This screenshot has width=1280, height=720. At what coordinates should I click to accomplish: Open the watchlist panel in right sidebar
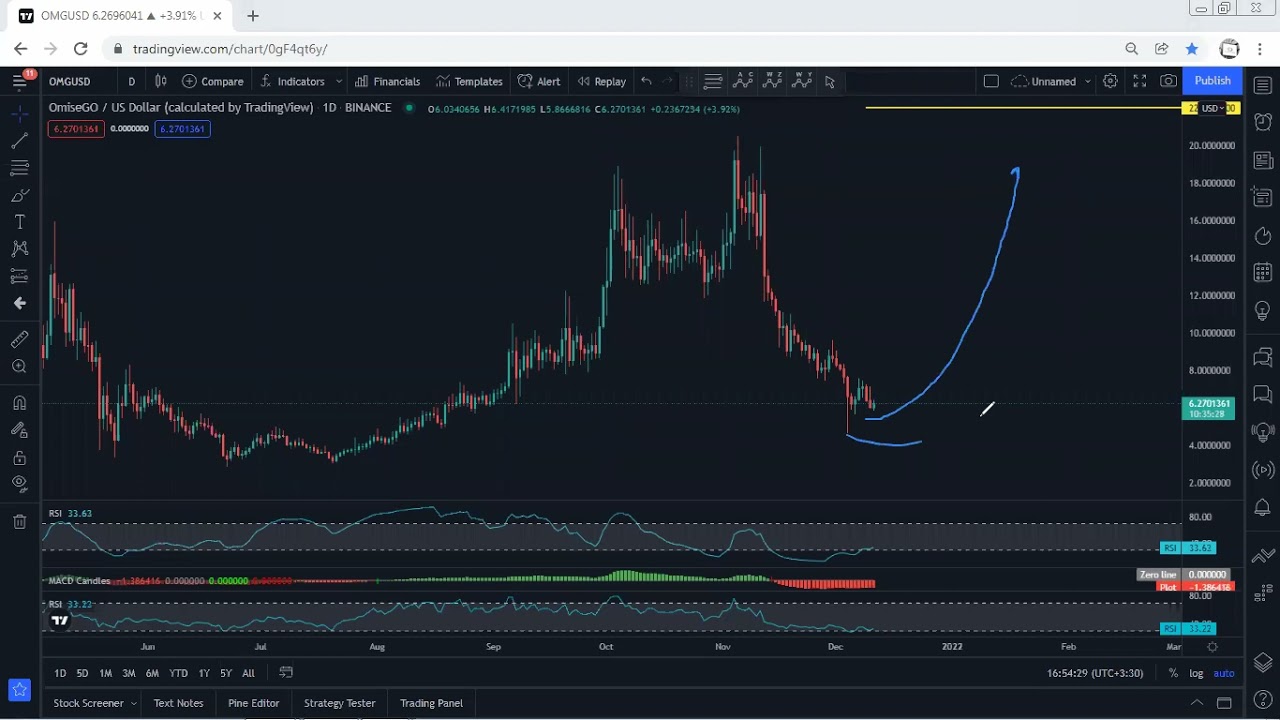click(1262, 84)
